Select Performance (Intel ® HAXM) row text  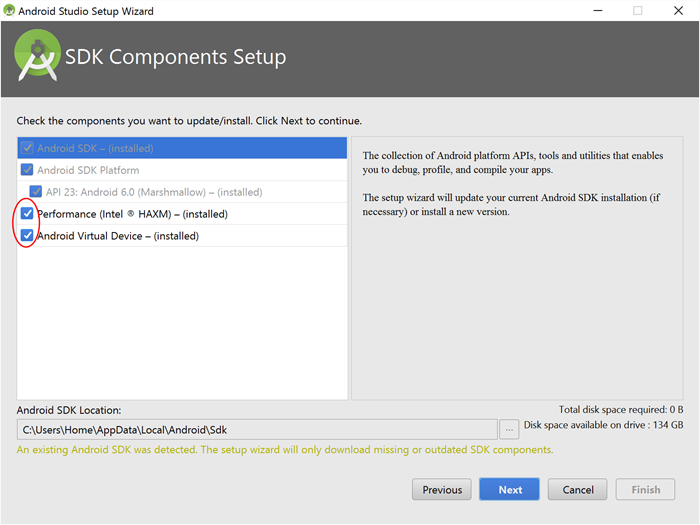point(133,214)
